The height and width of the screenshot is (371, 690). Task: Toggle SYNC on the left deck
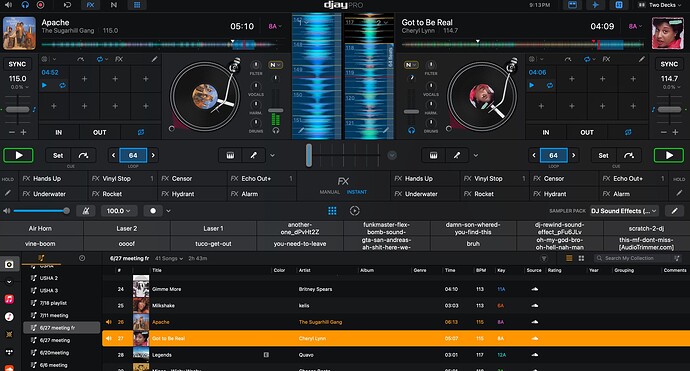(17, 64)
